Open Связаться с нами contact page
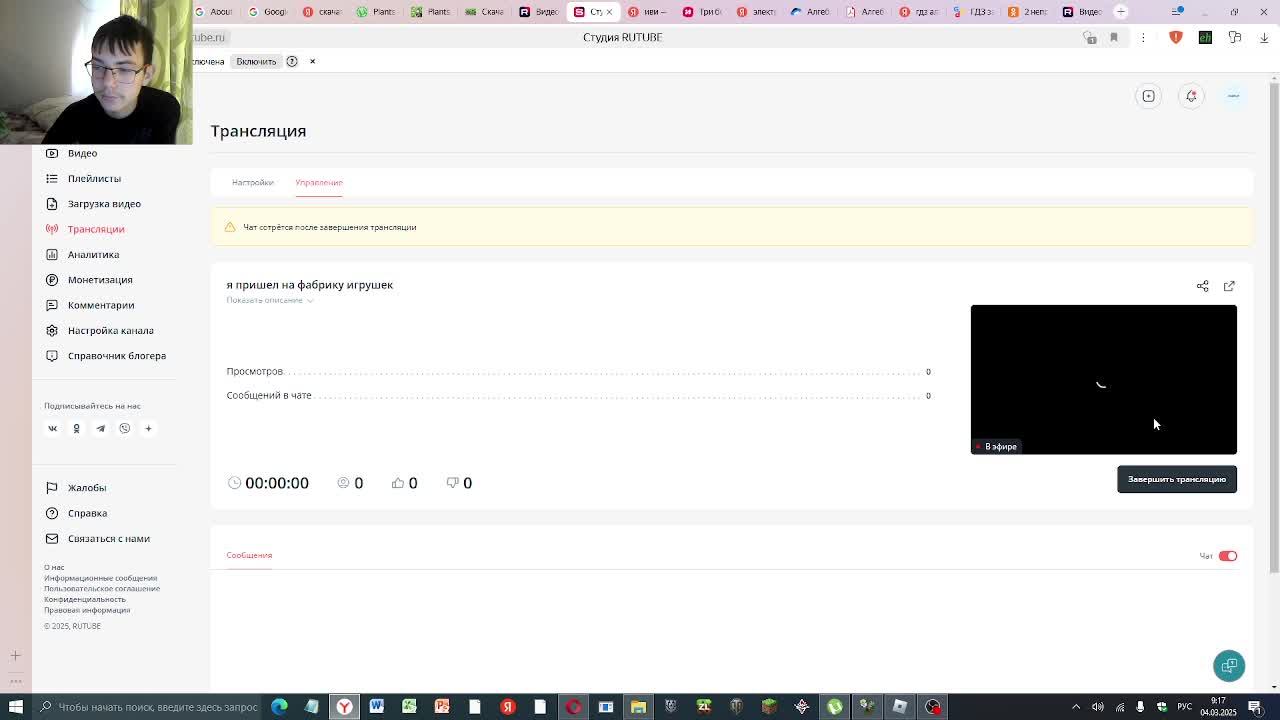 [108, 538]
